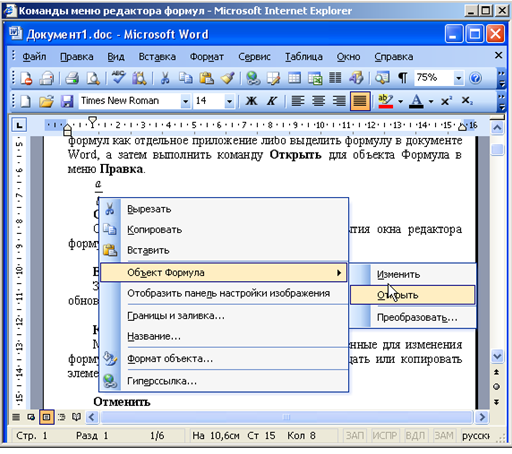Click the vertical scrollbar down arrow

click(497, 356)
